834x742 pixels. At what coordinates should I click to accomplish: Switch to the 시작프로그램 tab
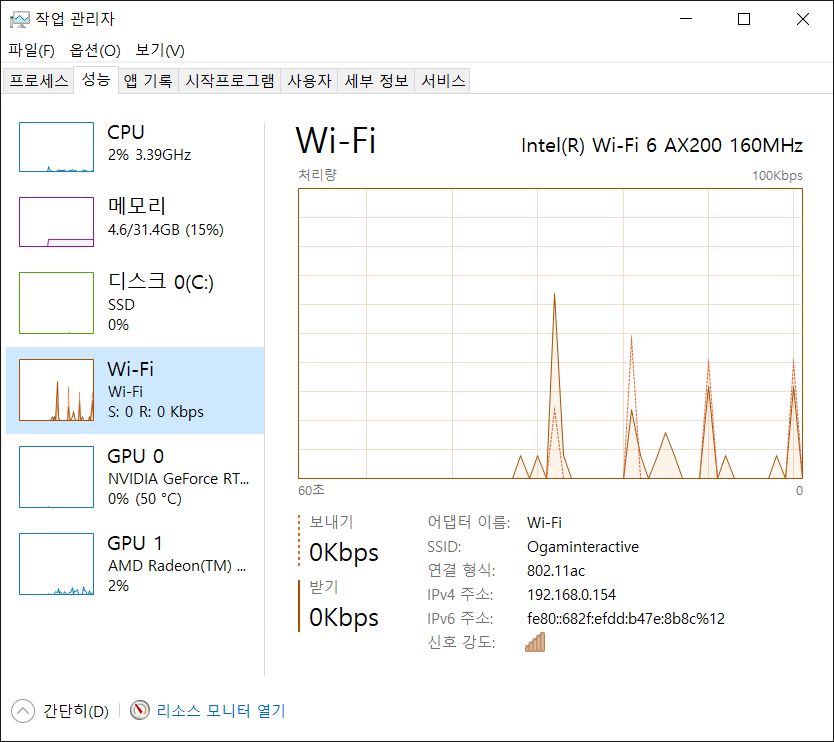click(x=230, y=81)
